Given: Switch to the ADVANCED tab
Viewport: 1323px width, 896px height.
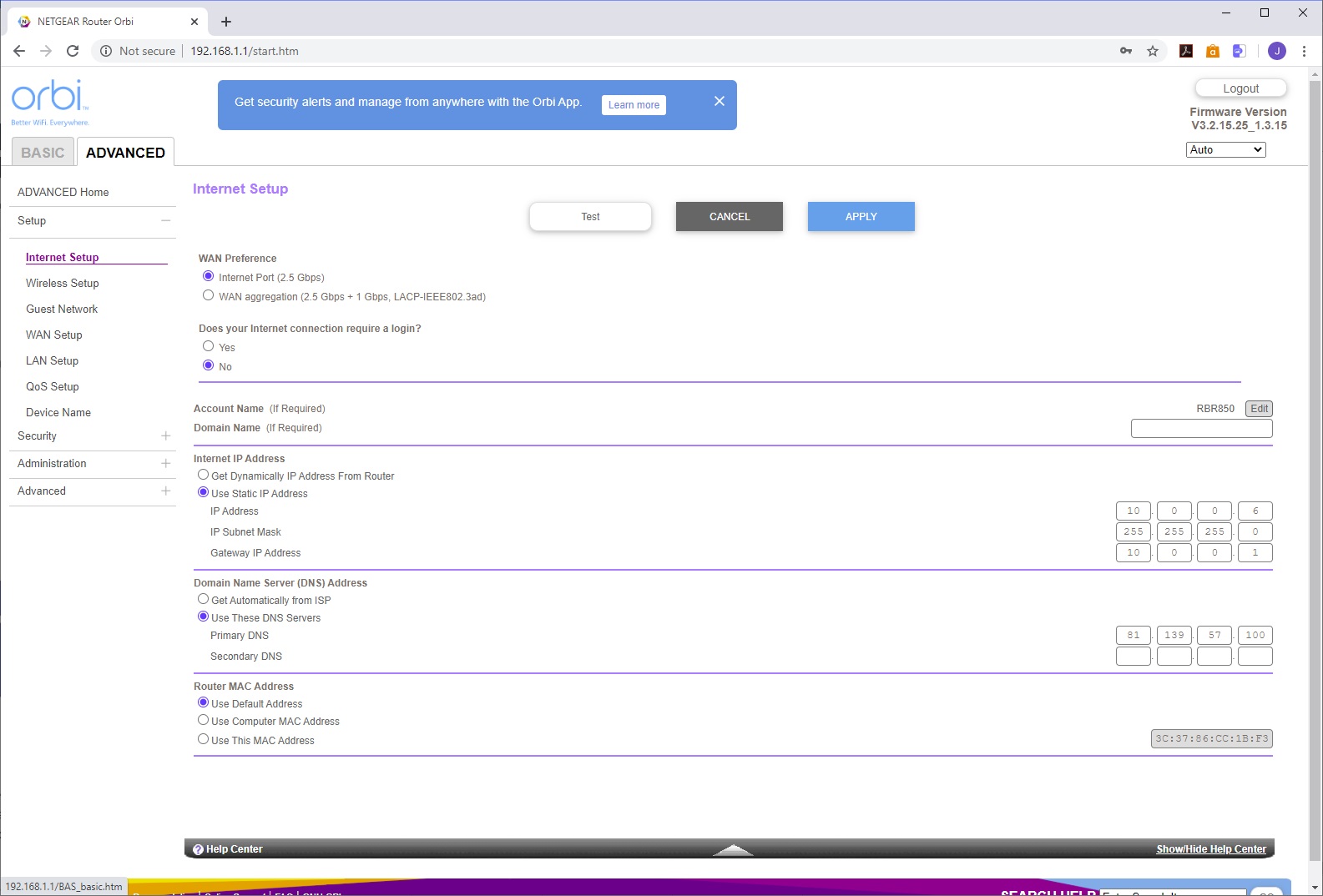Looking at the screenshot, I should (x=125, y=153).
